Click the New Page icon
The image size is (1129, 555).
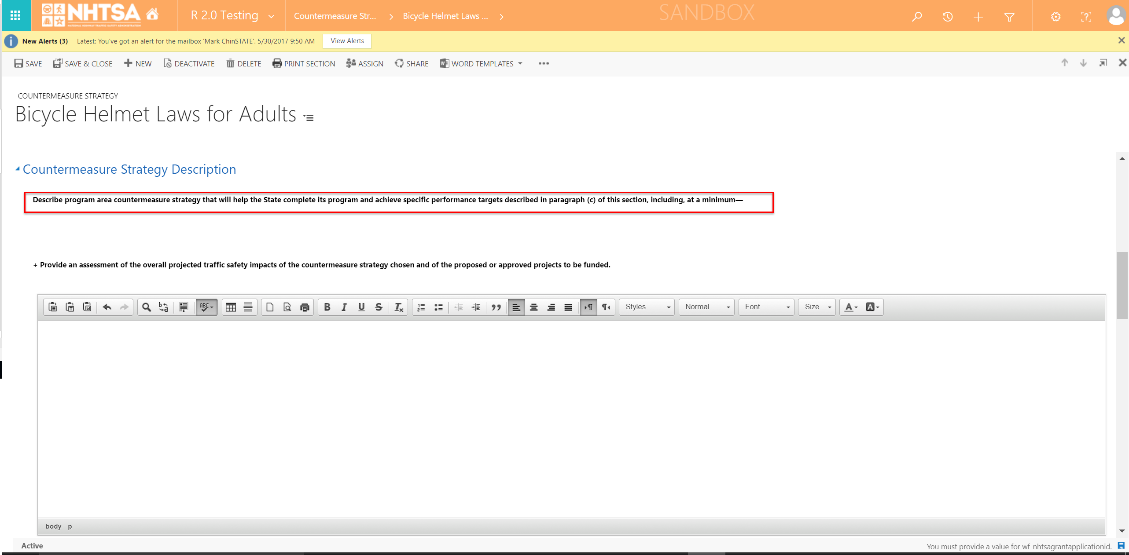pos(270,307)
